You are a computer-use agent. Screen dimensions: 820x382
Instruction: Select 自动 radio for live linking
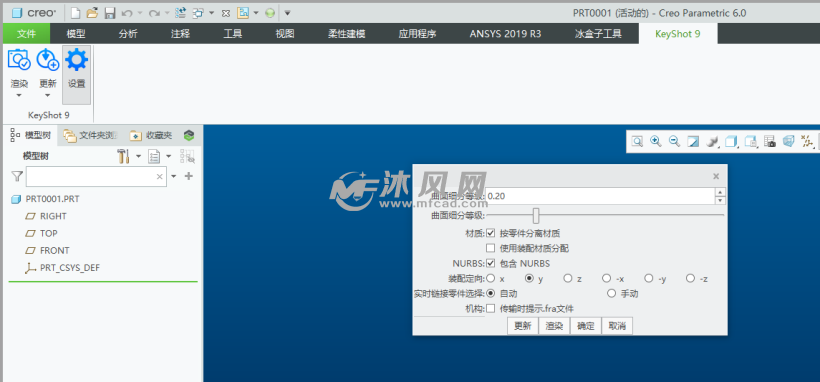pos(491,294)
